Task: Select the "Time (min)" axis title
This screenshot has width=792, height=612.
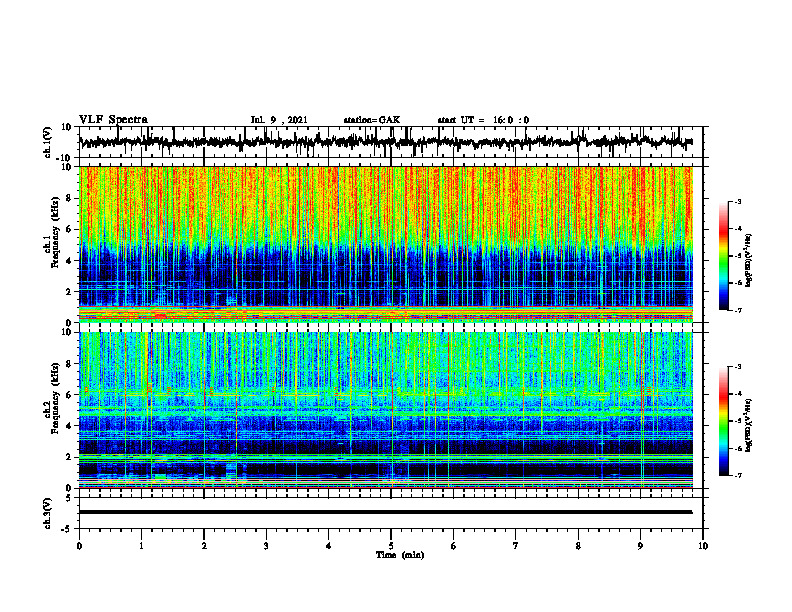Action: (400, 555)
